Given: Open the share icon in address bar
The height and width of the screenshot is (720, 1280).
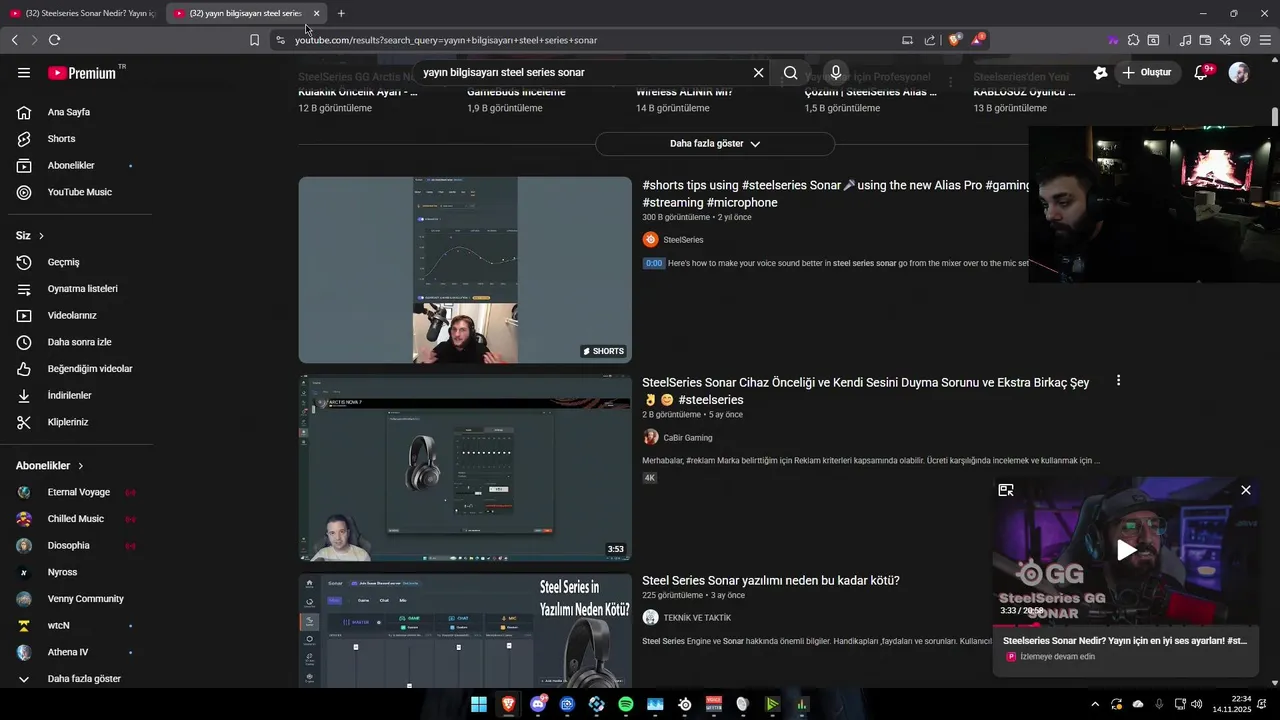Looking at the screenshot, I should tap(930, 40).
